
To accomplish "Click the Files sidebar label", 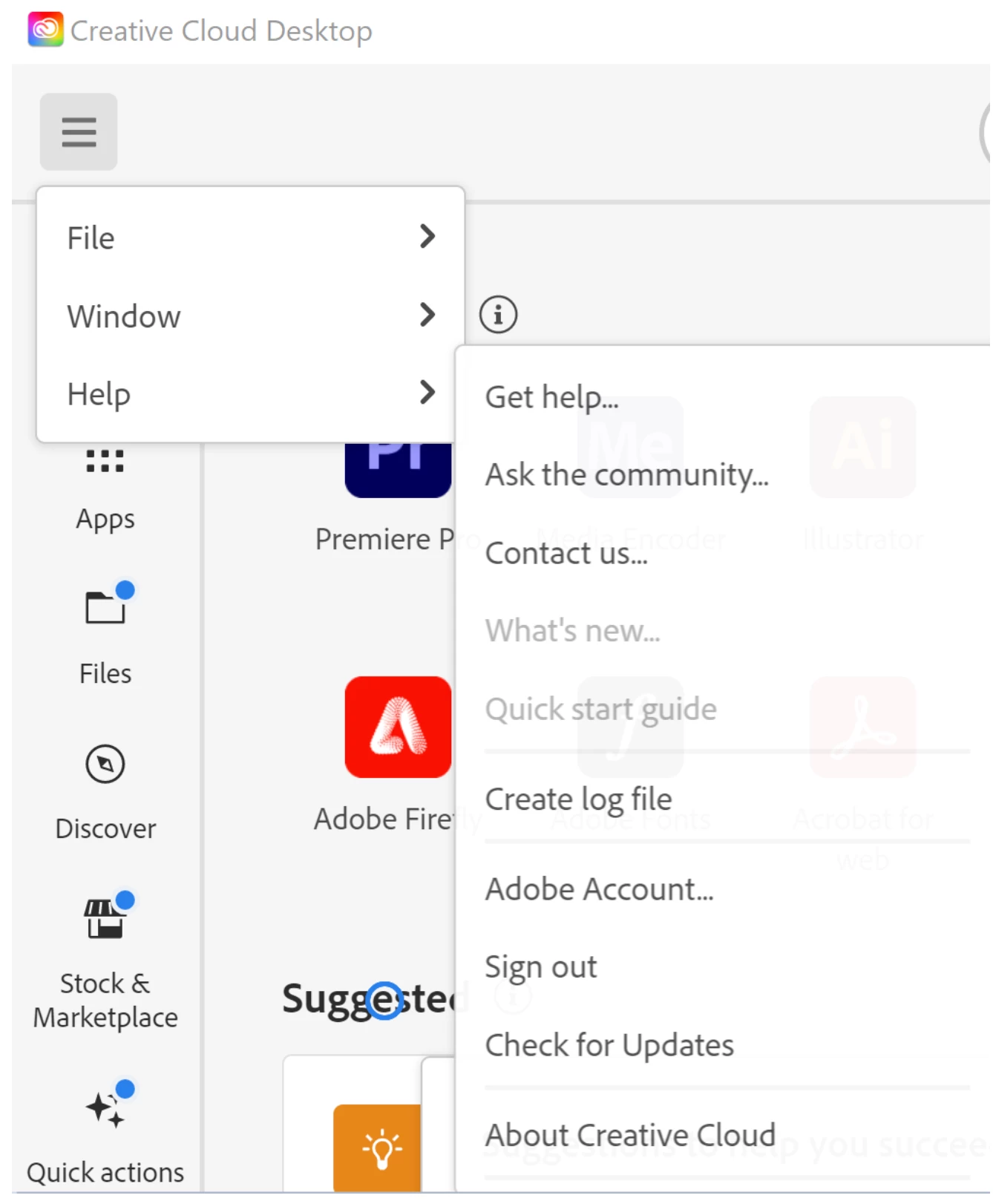I will coord(105,673).
